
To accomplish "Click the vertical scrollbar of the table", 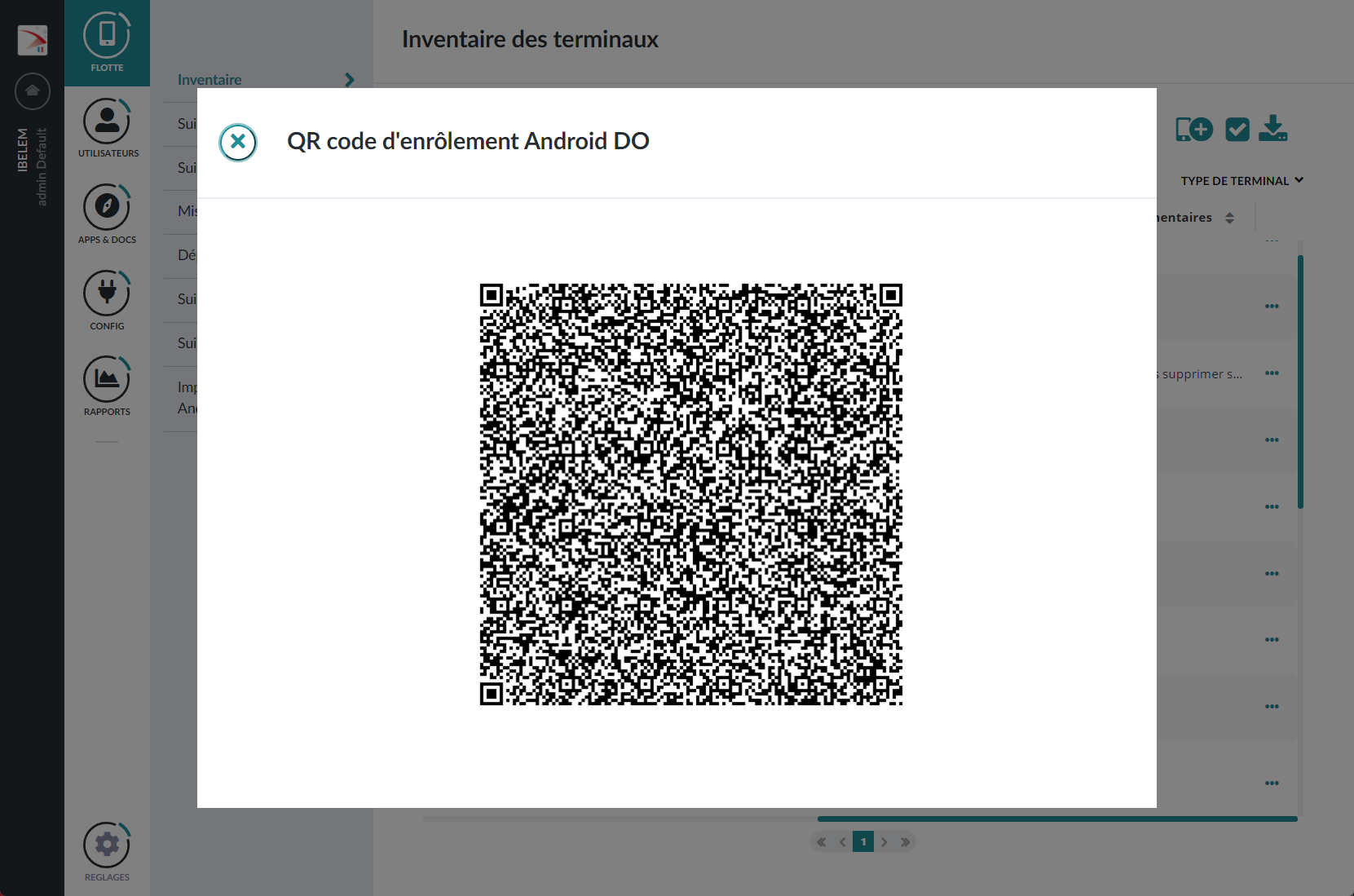I will tap(1300, 382).
